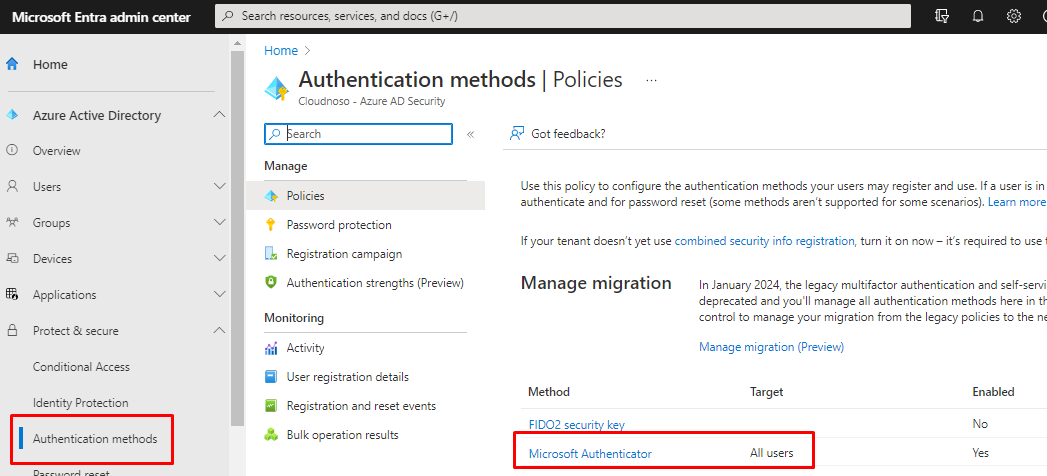Click the Home house icon in sidebar

click(13, 64)
